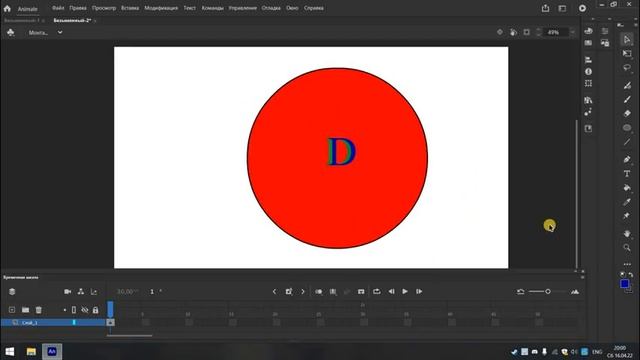Adjust the timeline zoom slider
640x360 pixels.
[x=548, y=291]
